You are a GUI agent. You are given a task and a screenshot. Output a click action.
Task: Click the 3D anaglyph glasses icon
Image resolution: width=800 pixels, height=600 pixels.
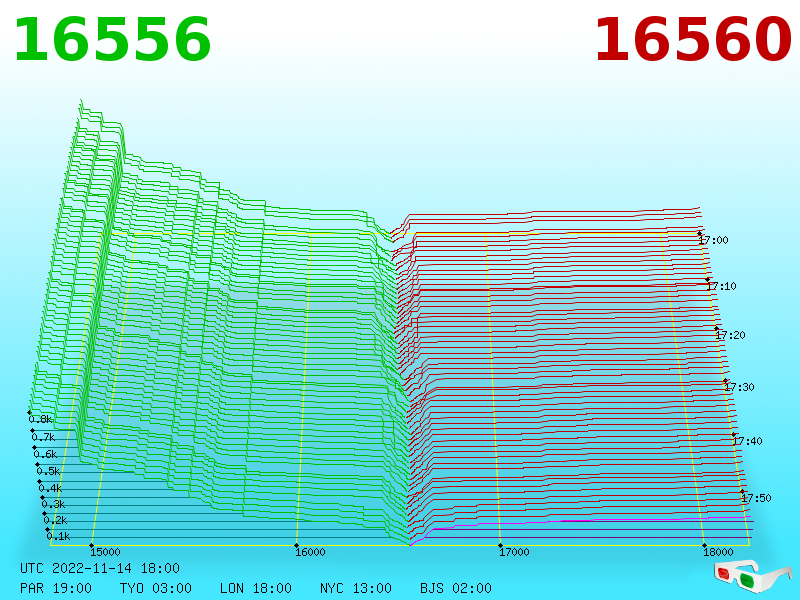(x=752, y=577)
